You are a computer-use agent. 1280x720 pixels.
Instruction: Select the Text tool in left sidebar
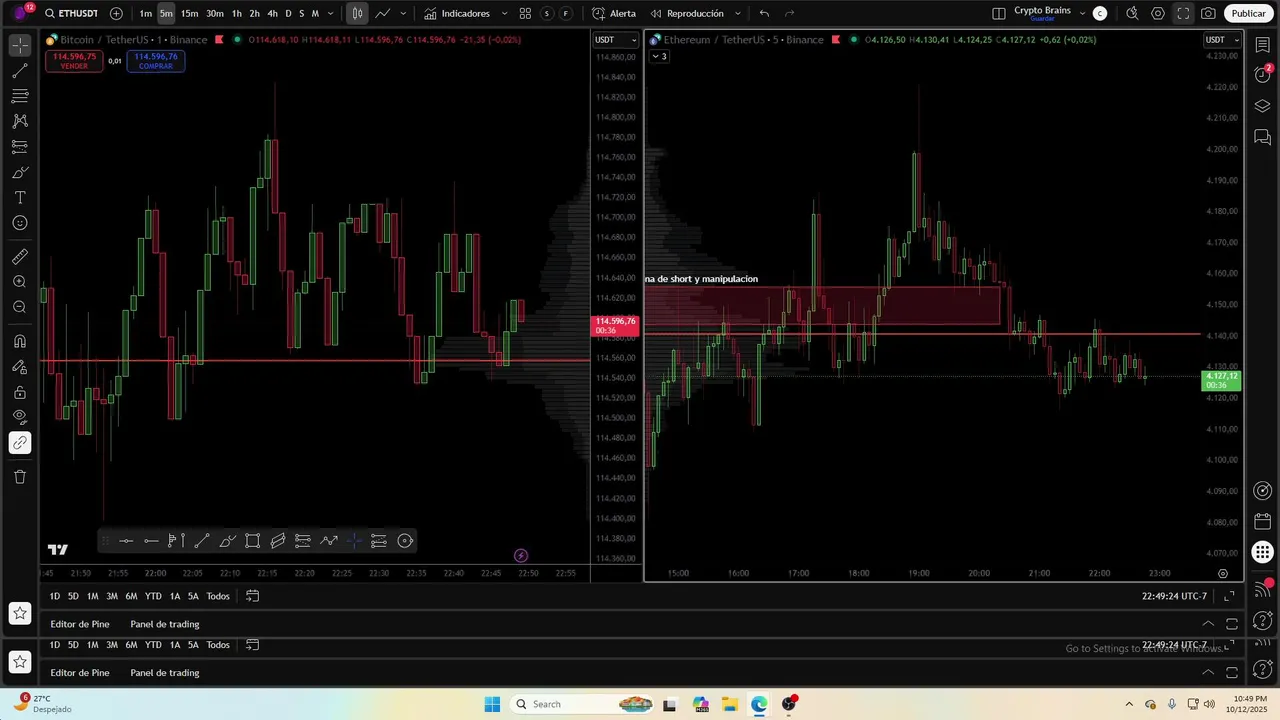(x=20, y=198)
